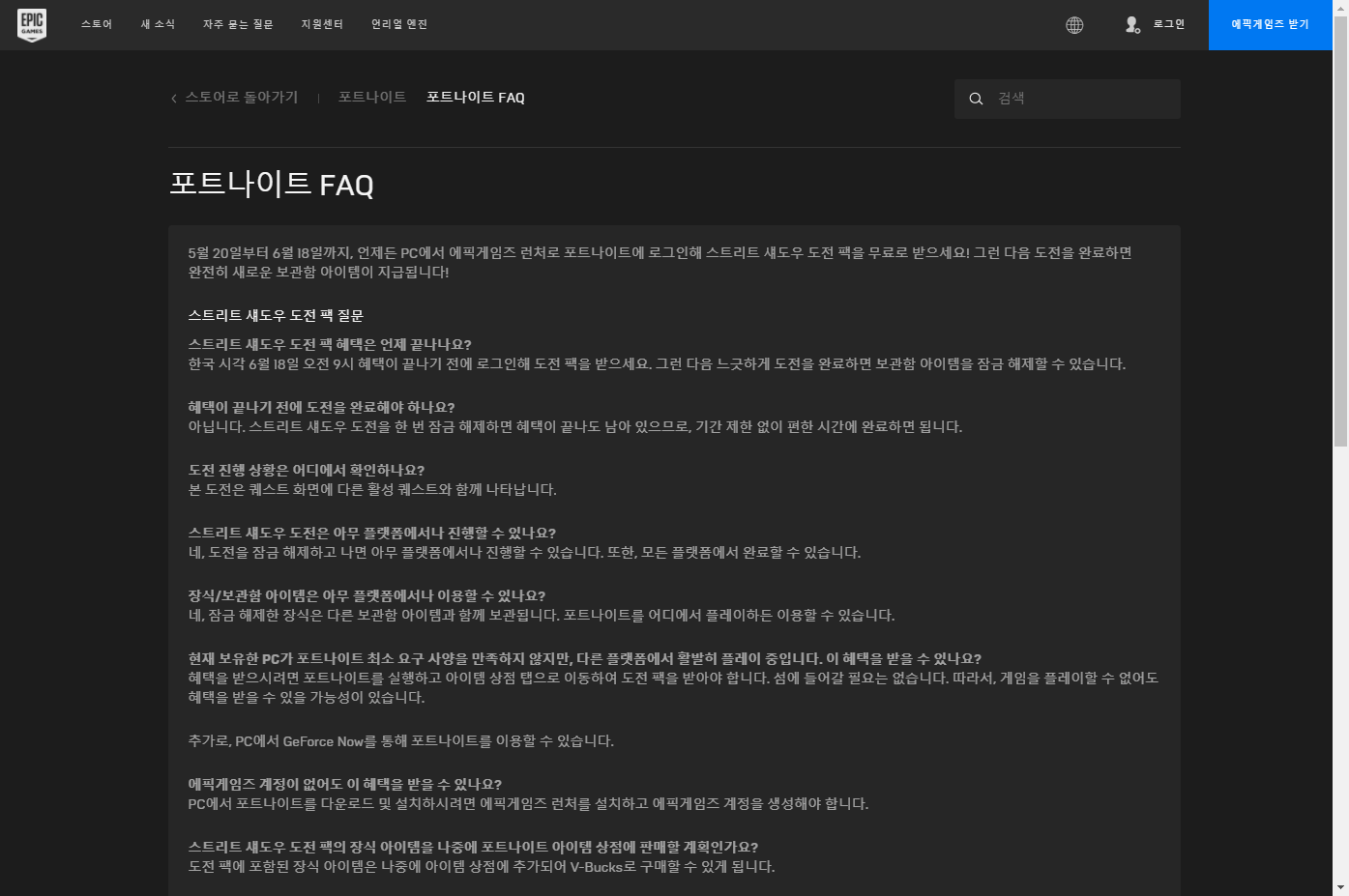Click the heading 스트리트 섀도우 도전 팩 질문
The width and height of the screenshot is (1349, 896).
click(x=276, y=316)
